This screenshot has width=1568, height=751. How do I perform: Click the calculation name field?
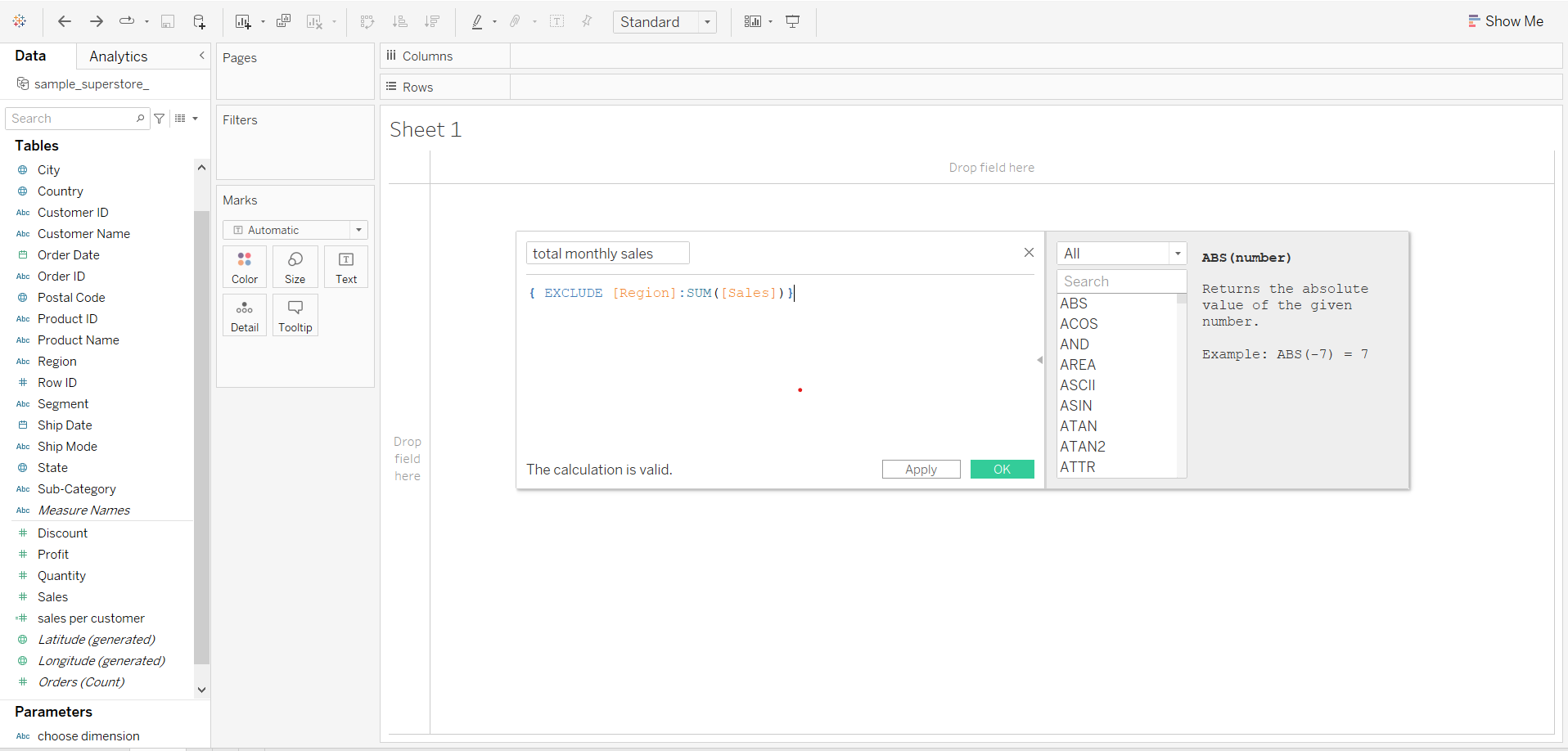607,254
